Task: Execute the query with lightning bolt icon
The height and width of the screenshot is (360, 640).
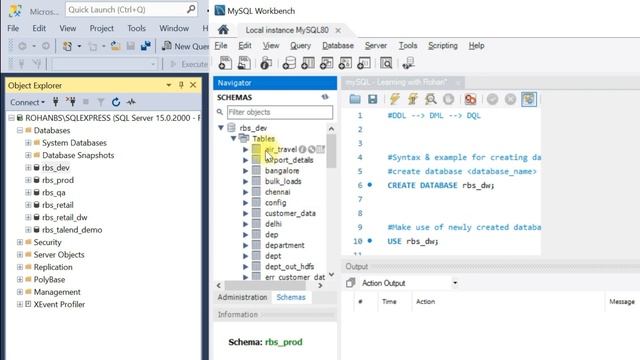Action: 394,99
